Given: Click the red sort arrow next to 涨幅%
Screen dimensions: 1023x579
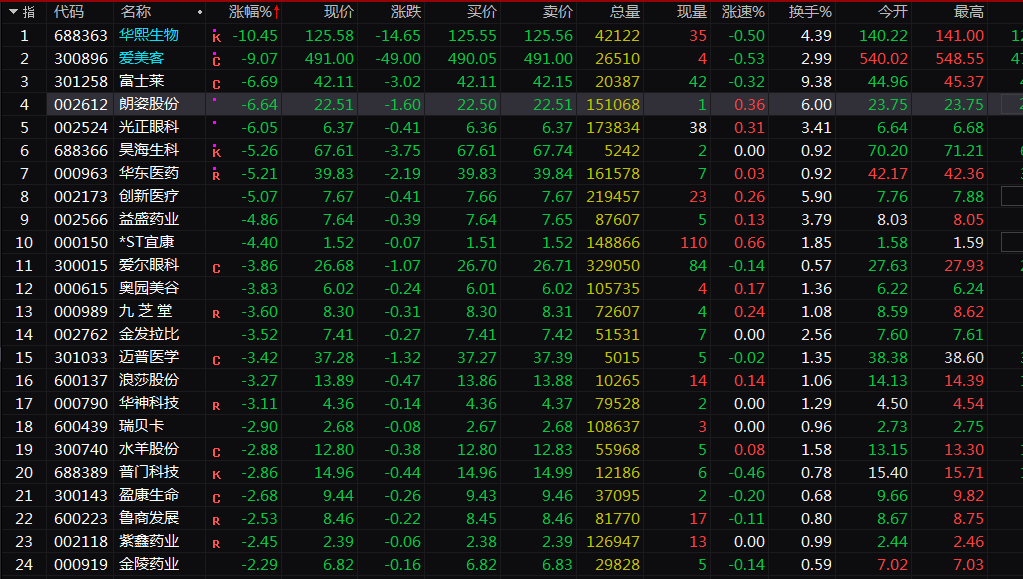Looking at the screenshot, I should click(276, 12).
